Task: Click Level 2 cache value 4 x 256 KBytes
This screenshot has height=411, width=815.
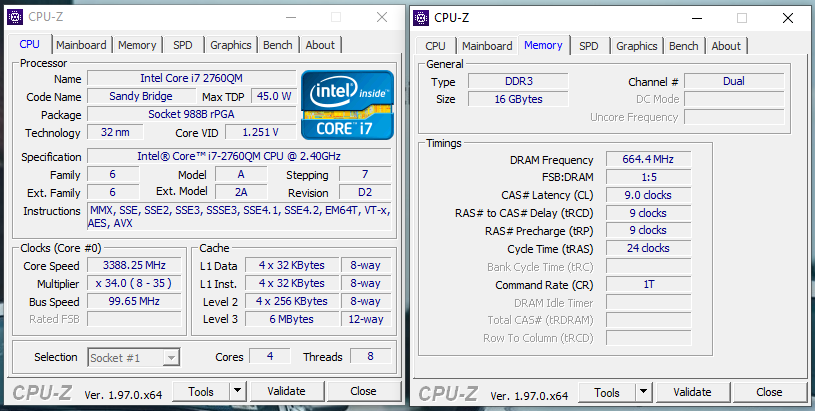Action: pos(292,301)
